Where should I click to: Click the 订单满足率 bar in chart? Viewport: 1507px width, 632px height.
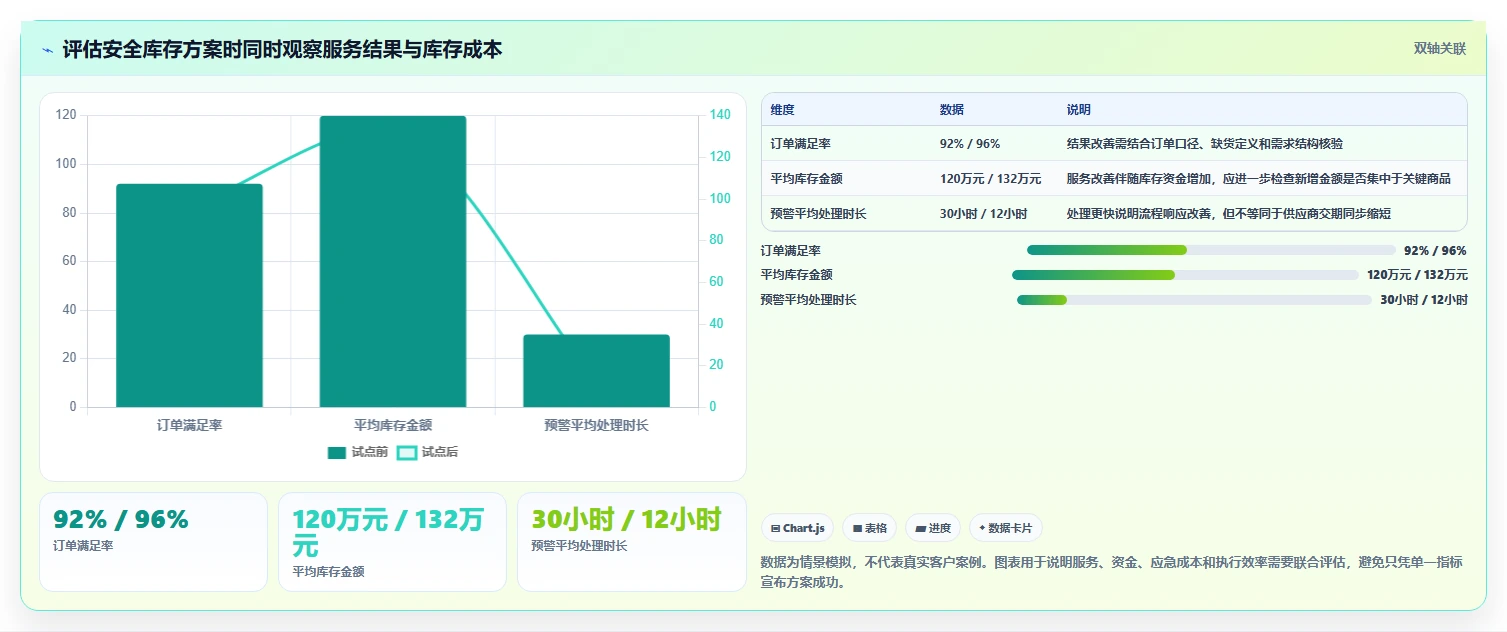189,295
